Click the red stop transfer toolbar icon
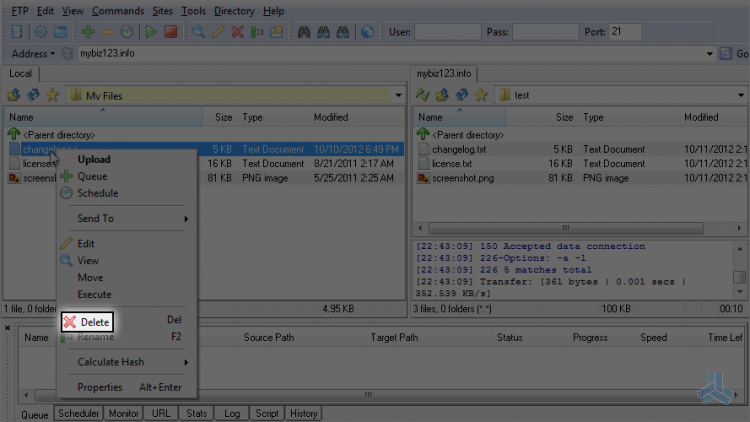This screenshot has width=750, height=422. coord(170,32)
